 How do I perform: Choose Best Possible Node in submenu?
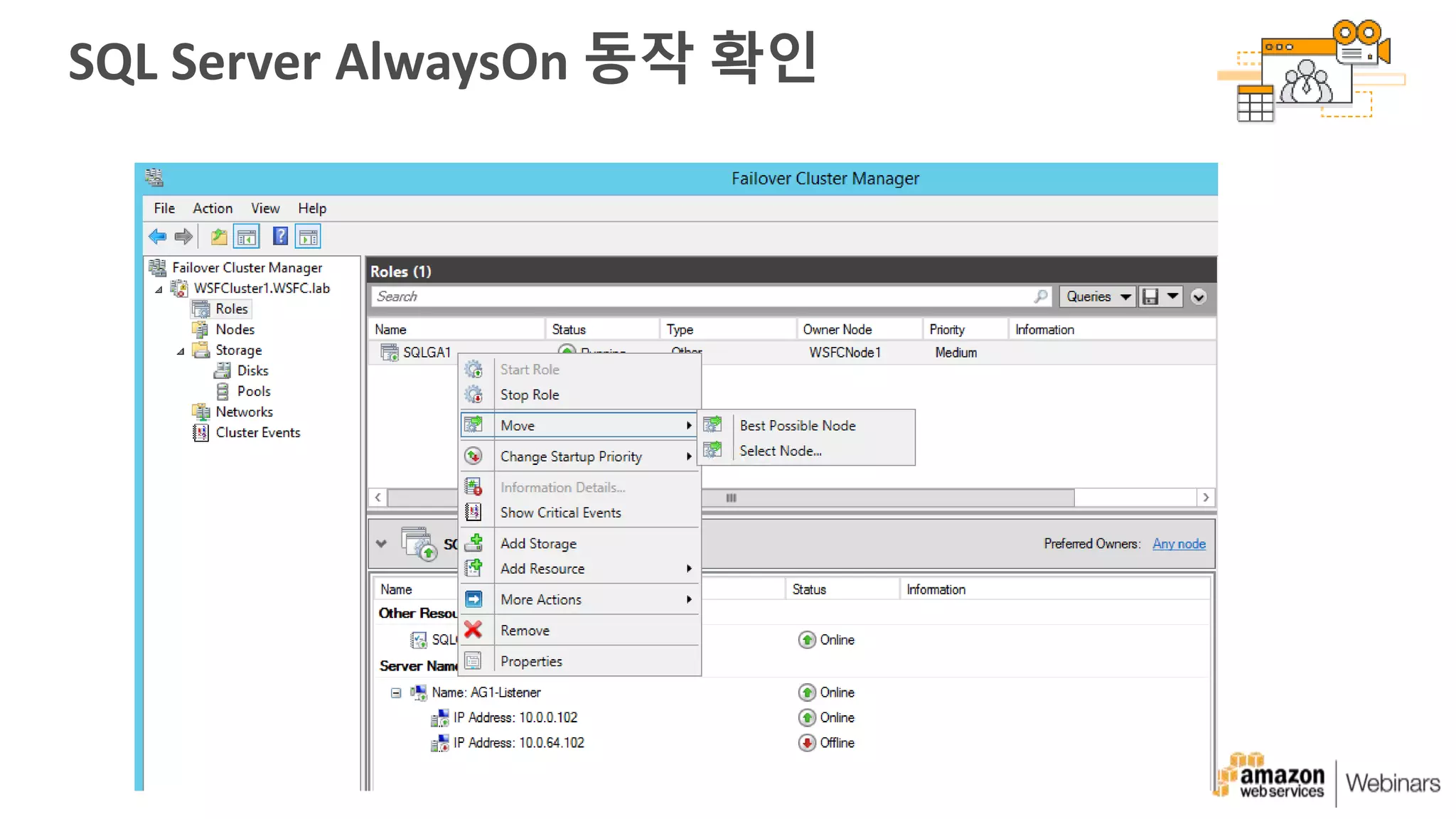pos(807,425)
